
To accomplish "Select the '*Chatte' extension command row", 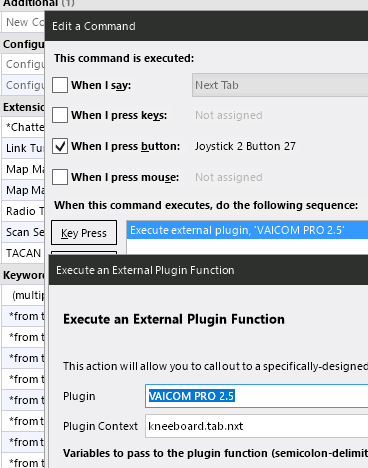I will 23,127.
